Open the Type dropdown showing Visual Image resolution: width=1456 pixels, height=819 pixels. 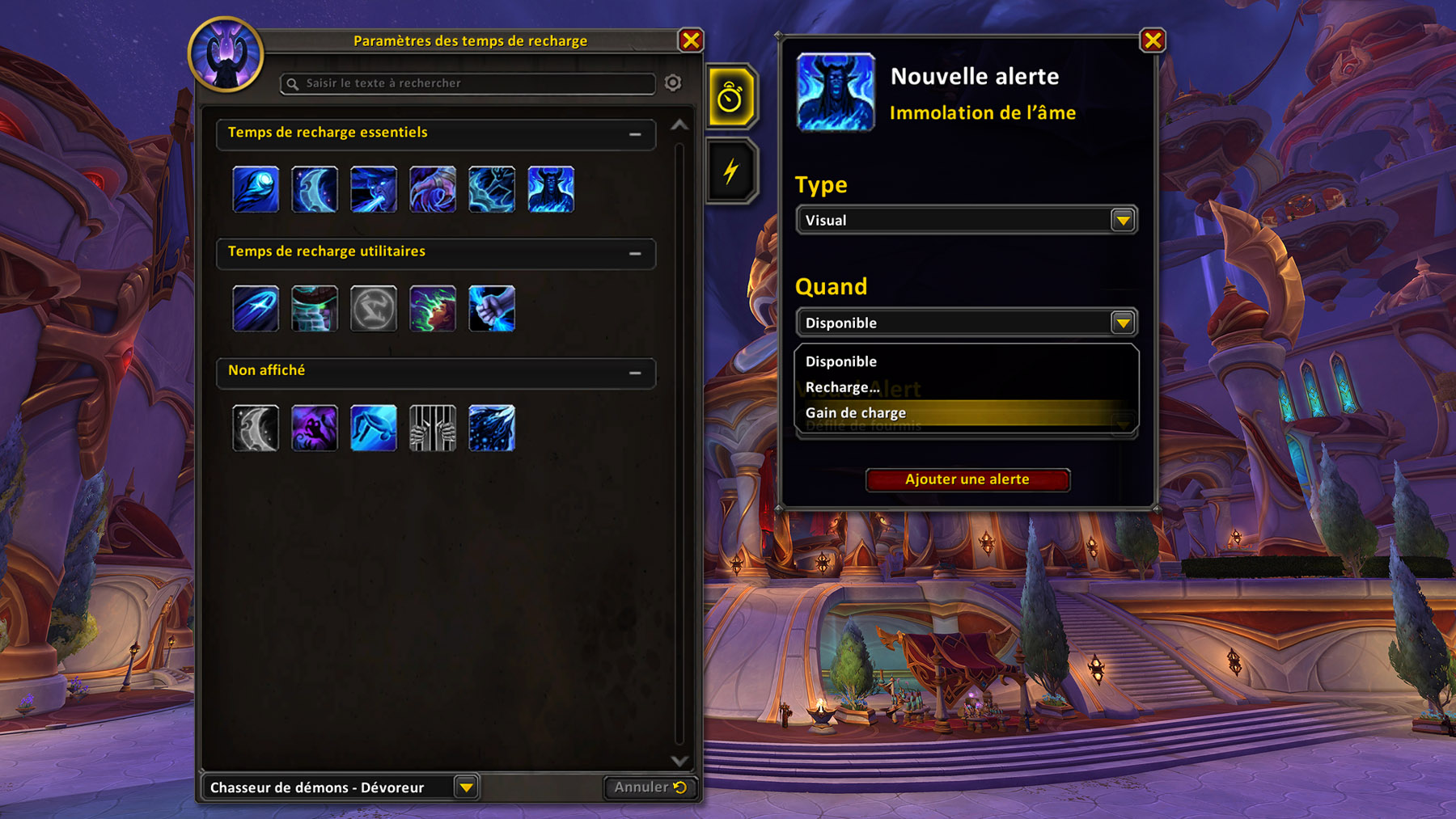point(967,220)
